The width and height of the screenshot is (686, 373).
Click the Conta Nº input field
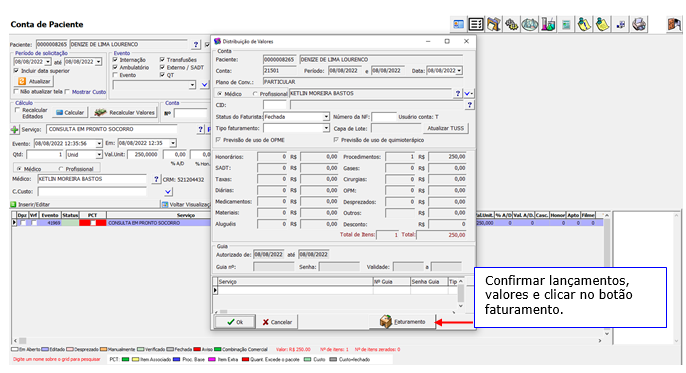pos(190,113)
